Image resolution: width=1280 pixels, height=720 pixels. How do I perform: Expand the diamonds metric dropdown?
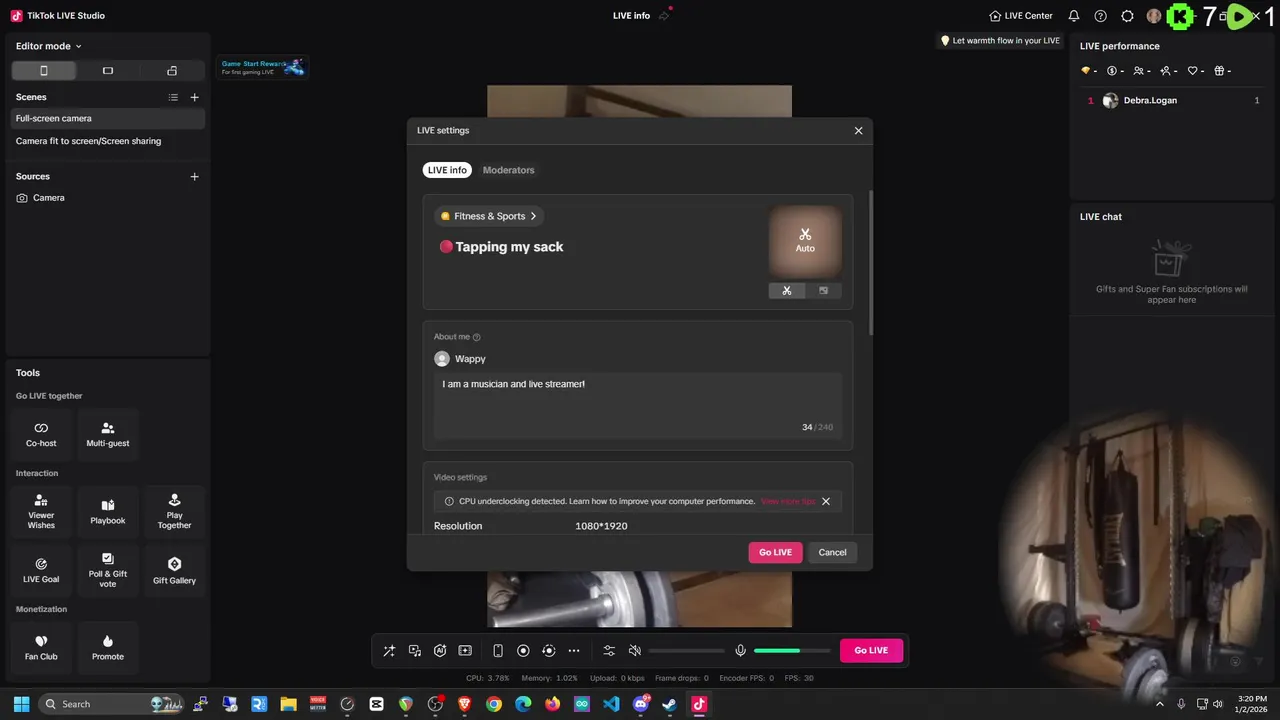pyautogui.click(x=1089, y=71)
